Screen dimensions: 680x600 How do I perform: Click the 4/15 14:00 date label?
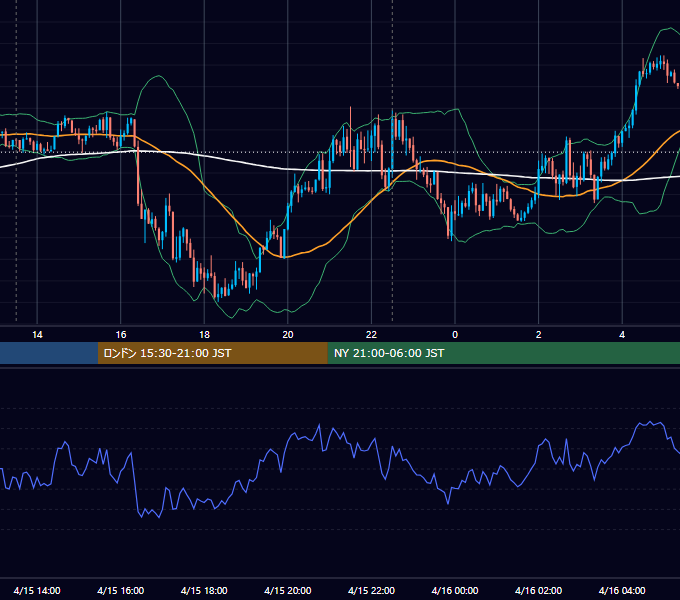[37, 590]
